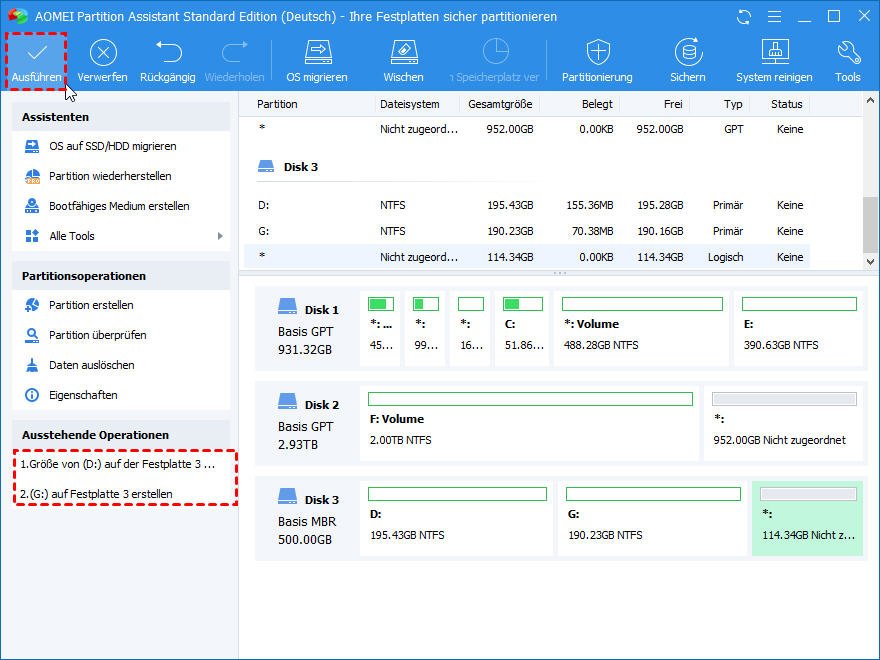Select the Wischen toolbar tool
Image resolution: width=880 pixels, height=660 pixels.
pyautogui.click(x=403, y=60)
